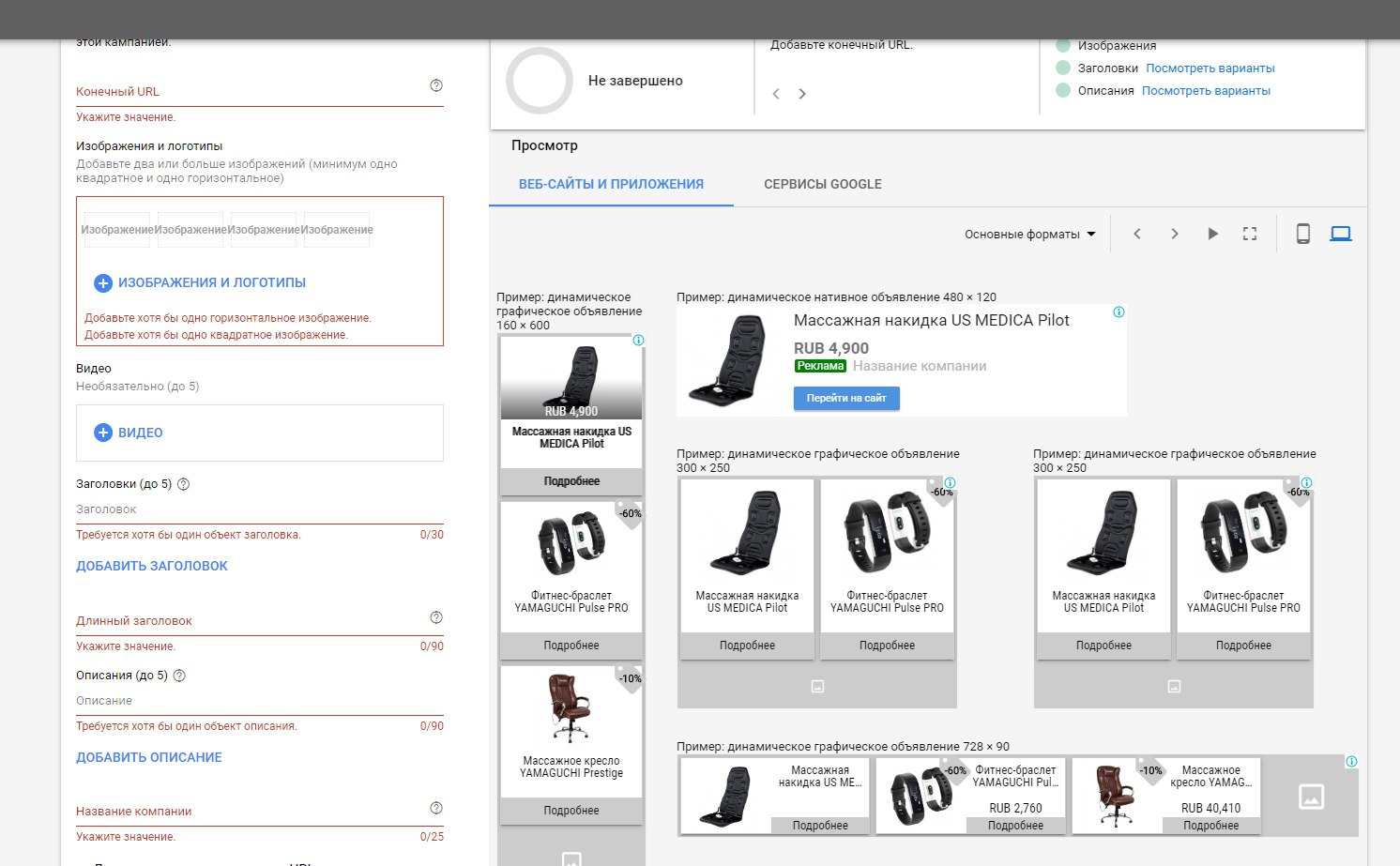Click the -10% badge in 160 × 600 ad
Viewport: 1400px width, 866px height.
(x=631, y=678)
